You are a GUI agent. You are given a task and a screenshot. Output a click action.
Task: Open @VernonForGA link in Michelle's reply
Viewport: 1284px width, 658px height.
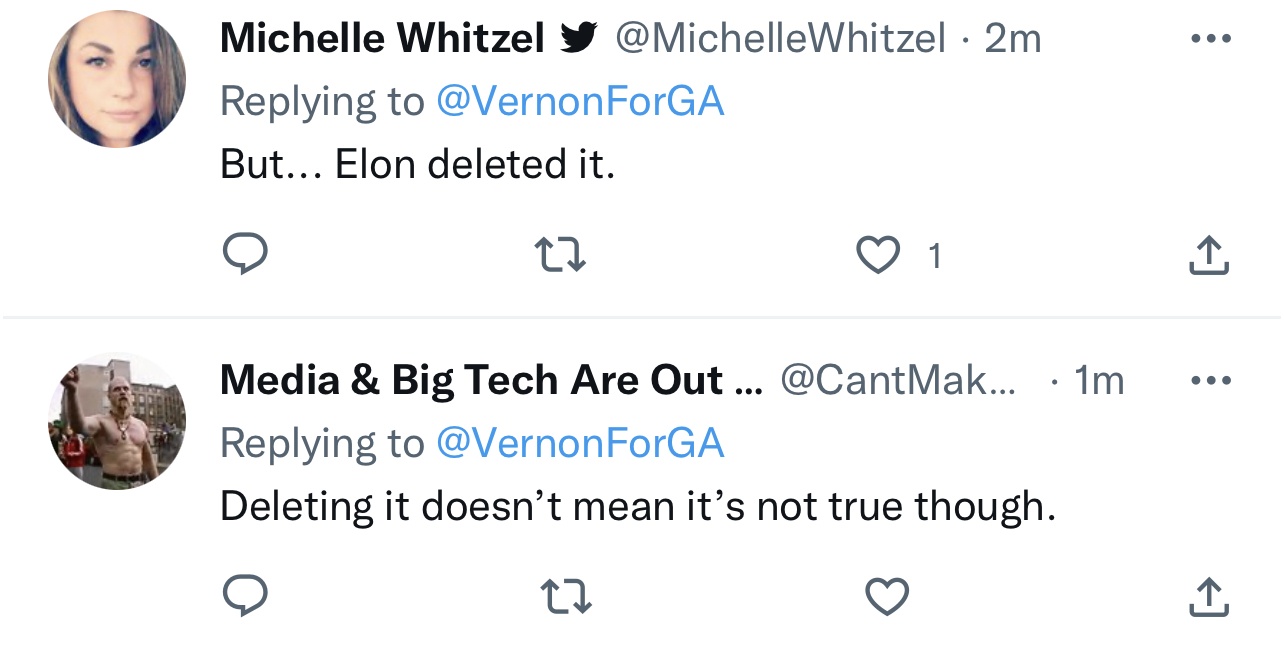pos(580,102)
